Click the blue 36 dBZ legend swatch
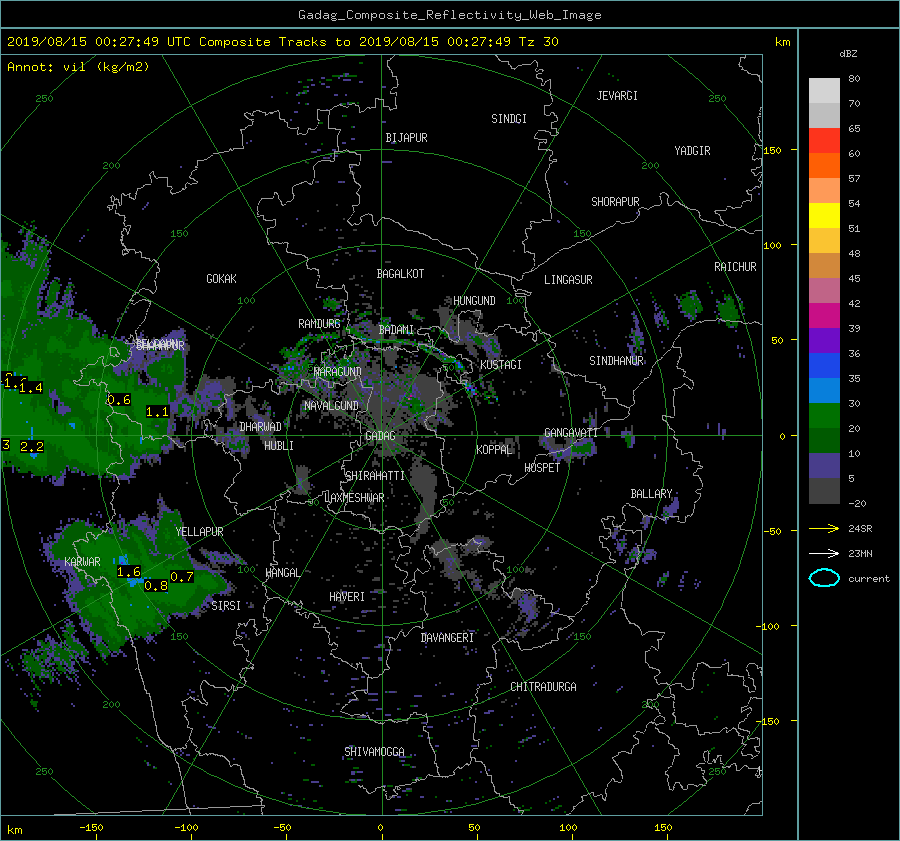900x841 pixels. pos(824,365)
